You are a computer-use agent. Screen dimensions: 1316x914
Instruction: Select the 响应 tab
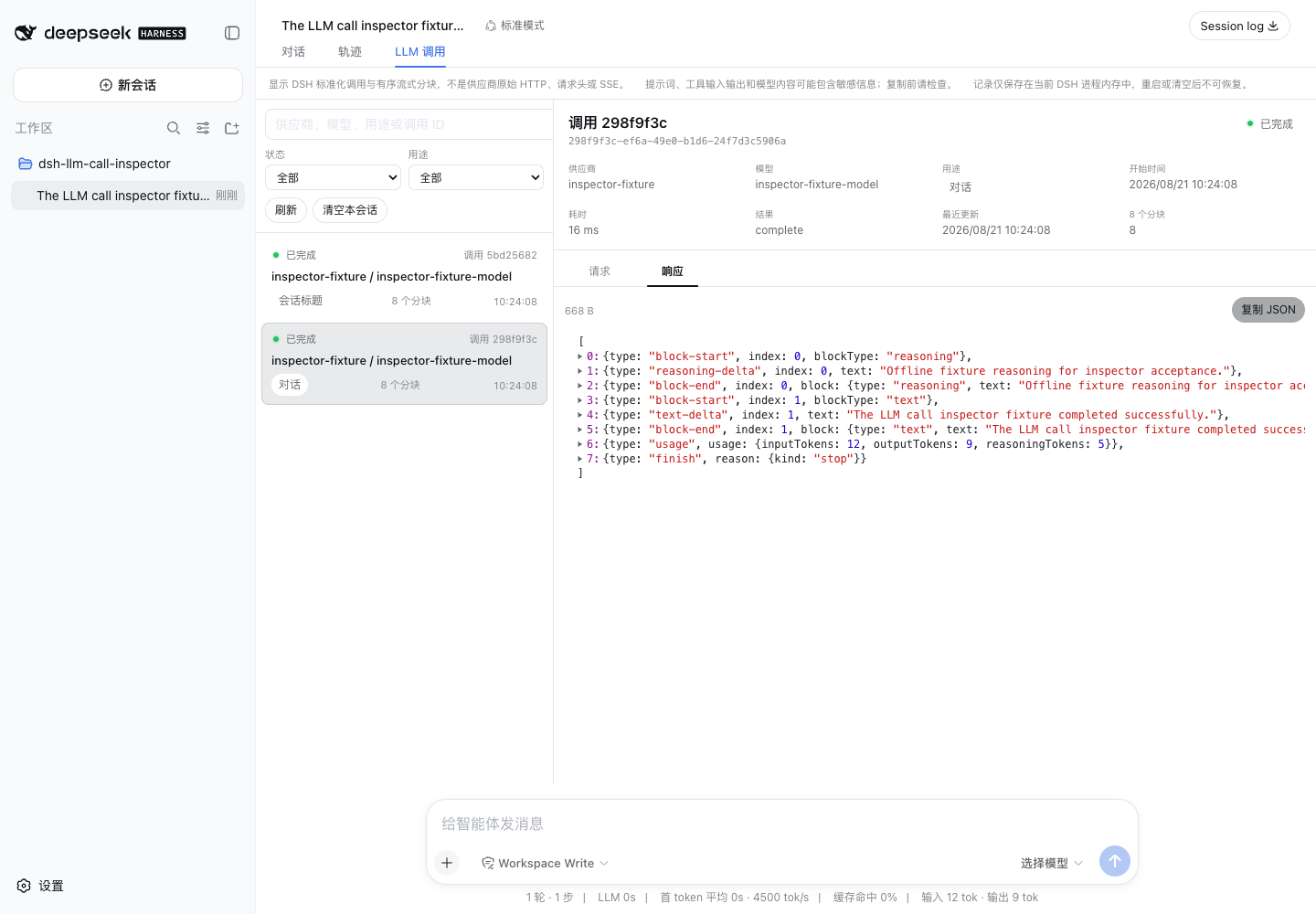pyautogui.click(x=673, y=271)
